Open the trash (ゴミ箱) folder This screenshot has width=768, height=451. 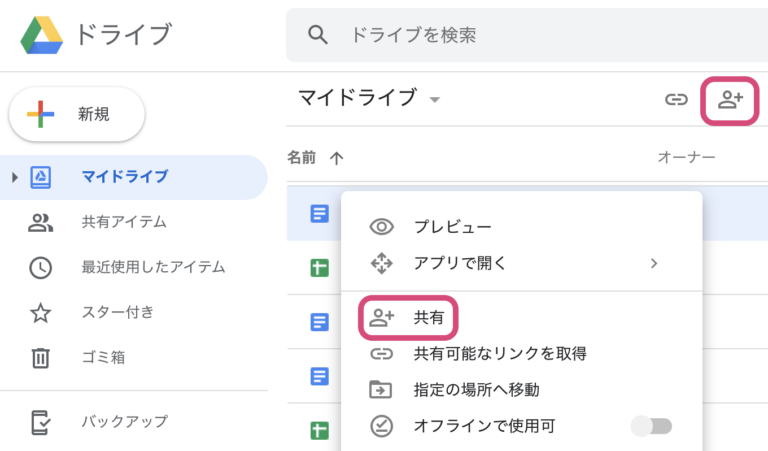[x=110, y=356]
